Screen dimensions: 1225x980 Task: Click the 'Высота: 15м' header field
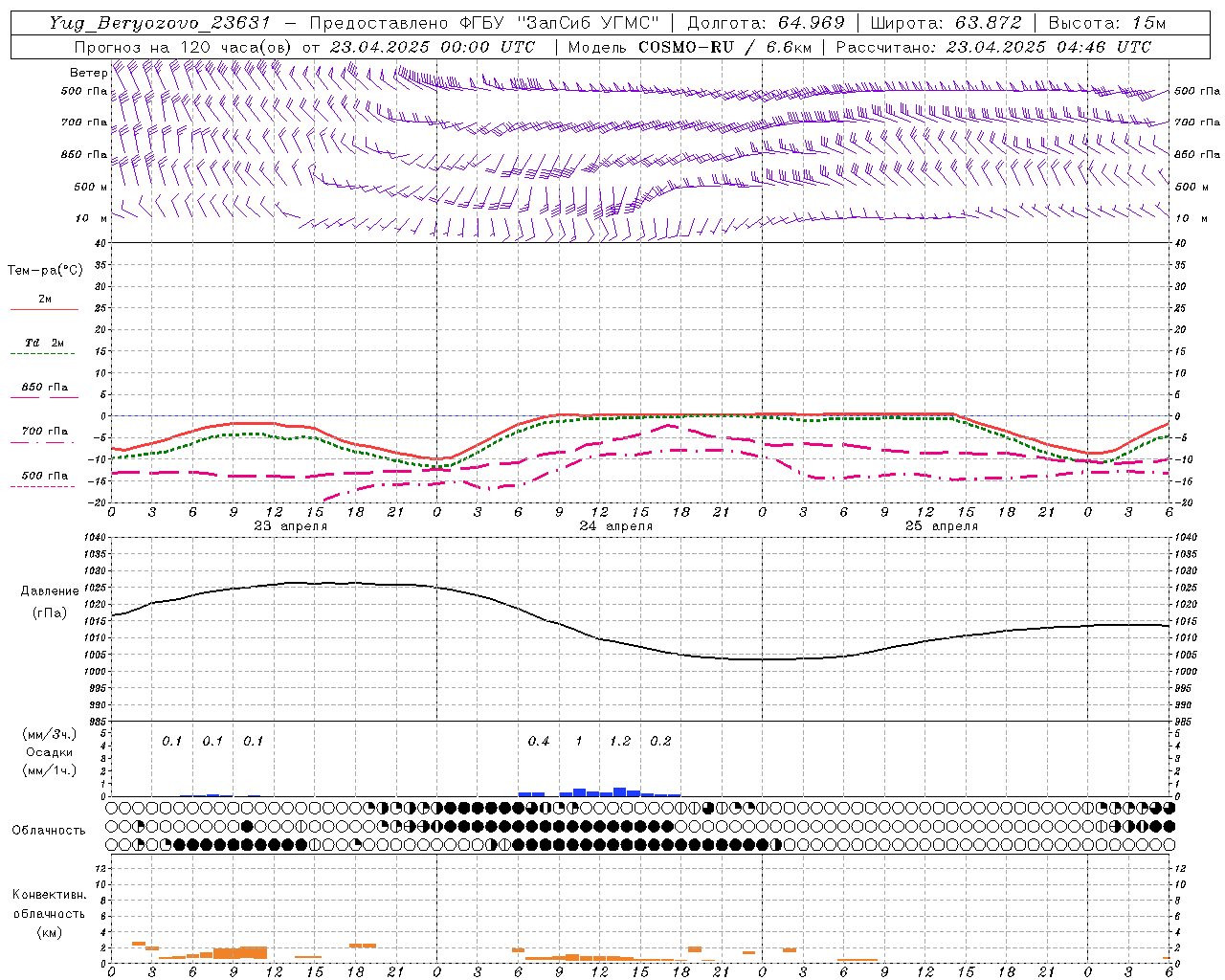pyautogui.click(x=1107, y=23)
